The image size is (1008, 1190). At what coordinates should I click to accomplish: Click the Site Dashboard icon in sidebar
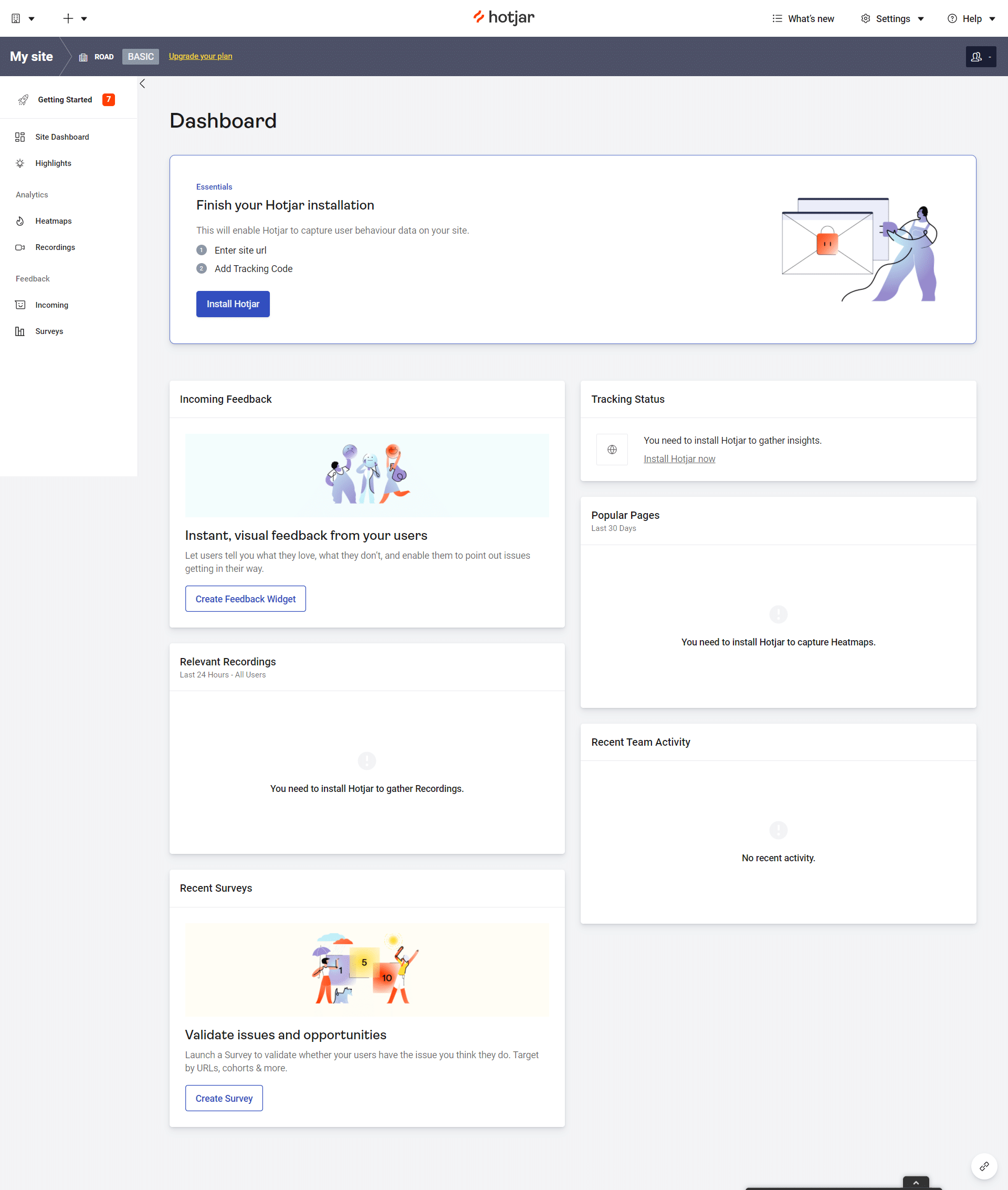pyautogui.click(x=22, y=137)
